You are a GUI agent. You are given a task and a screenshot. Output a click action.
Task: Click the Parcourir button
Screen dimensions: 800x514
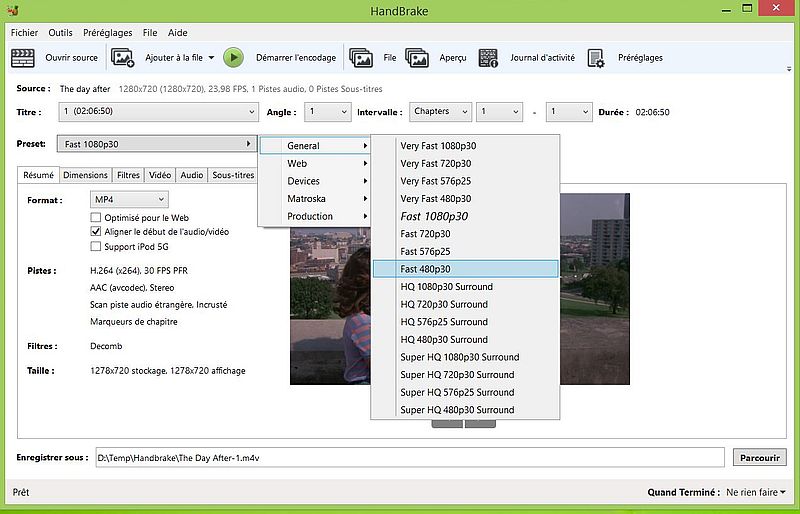click(x=760, y=457)
